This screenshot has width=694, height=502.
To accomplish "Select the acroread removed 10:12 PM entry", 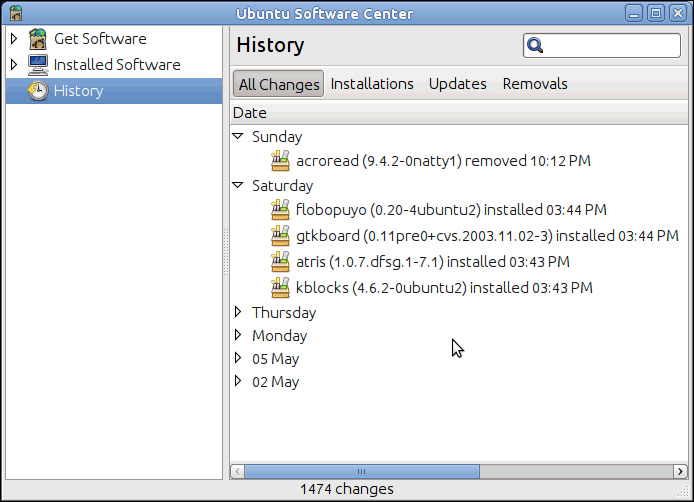I will click(443, 161).
